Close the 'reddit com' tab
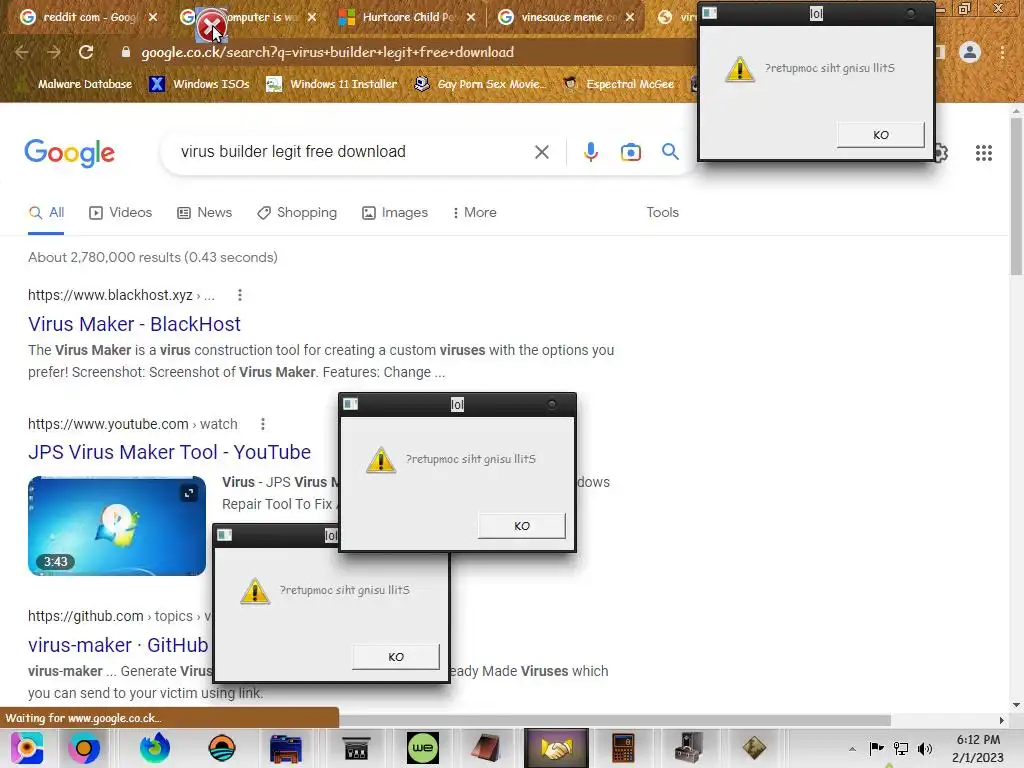 pos(153,17)
